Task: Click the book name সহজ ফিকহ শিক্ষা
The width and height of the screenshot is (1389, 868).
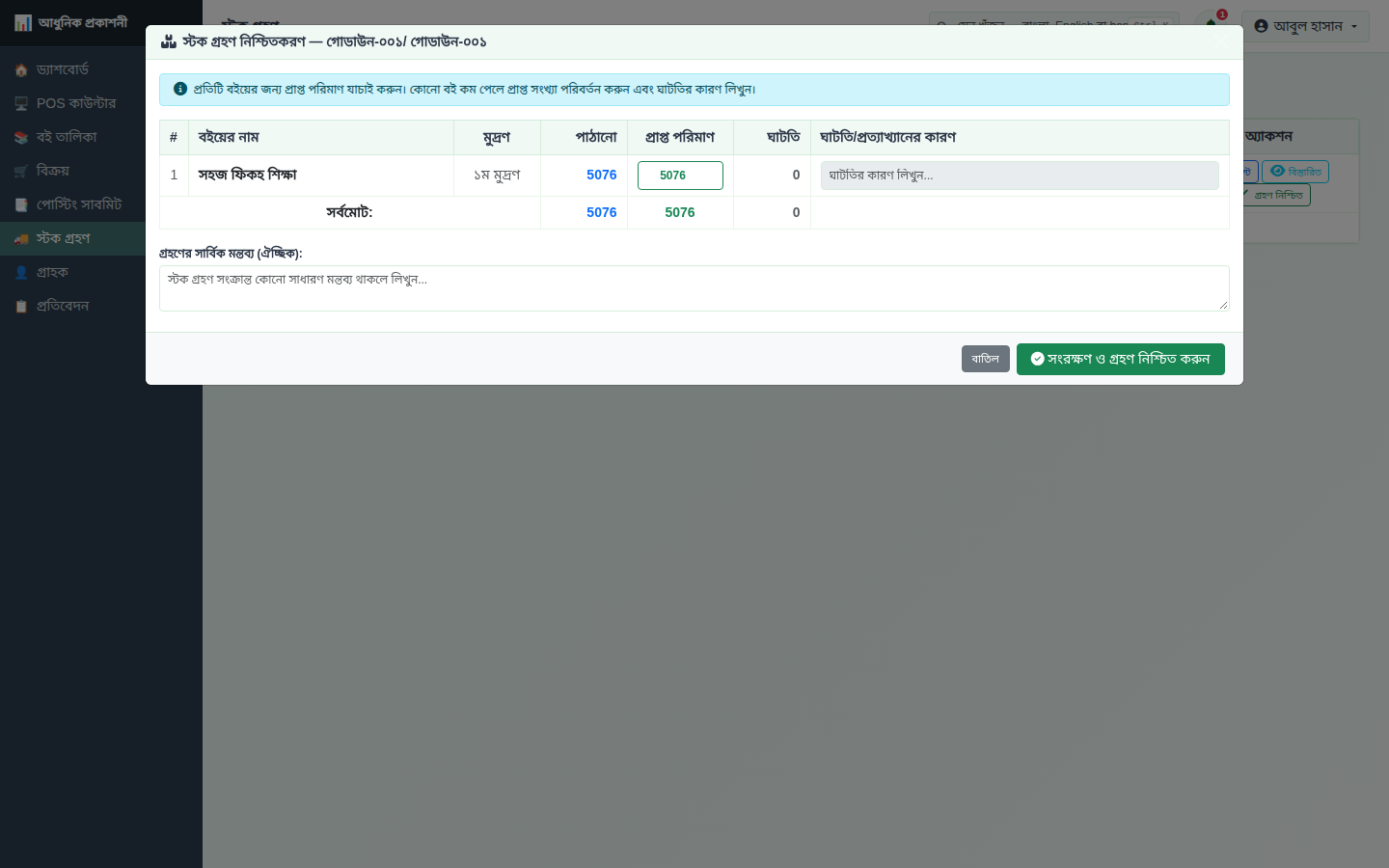Action: (248, 175)
